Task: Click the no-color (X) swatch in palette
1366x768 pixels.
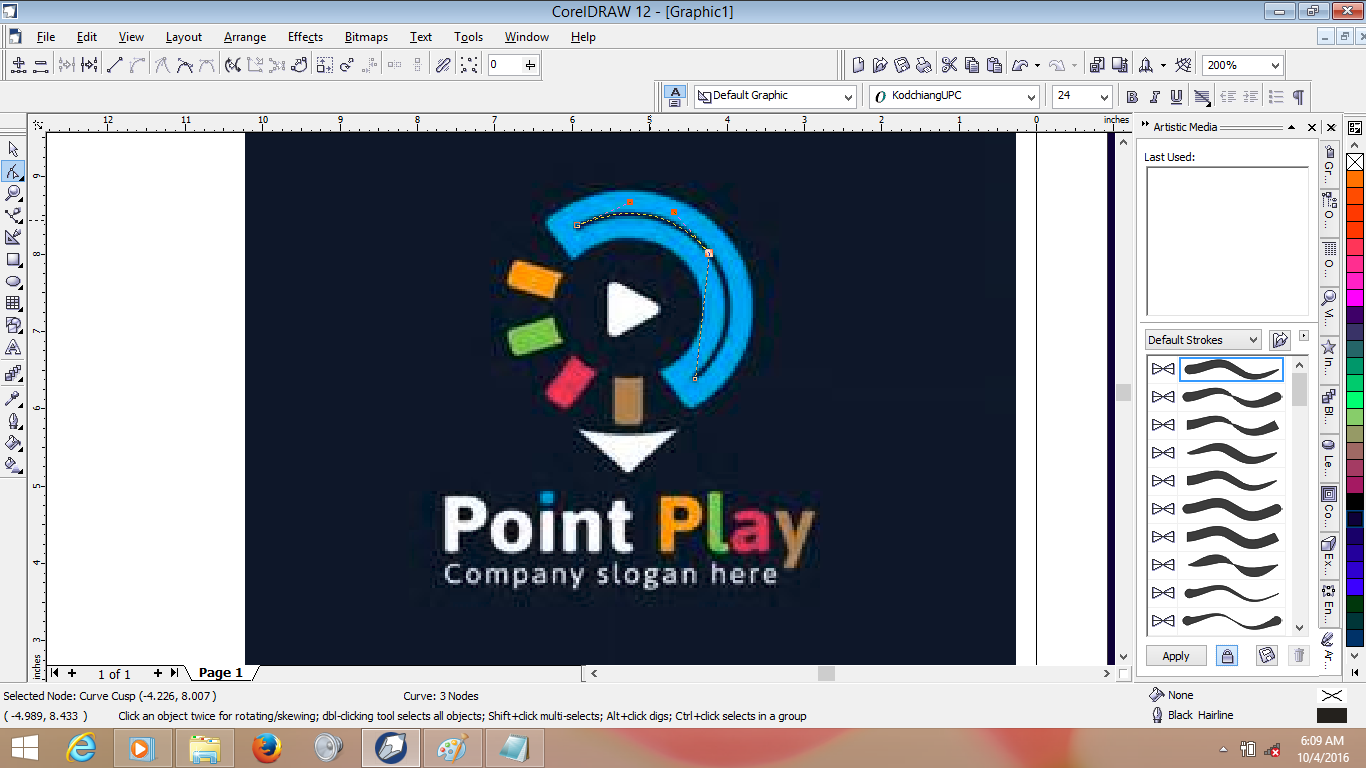Action: pyautogui.click(x=1355, y=162)
